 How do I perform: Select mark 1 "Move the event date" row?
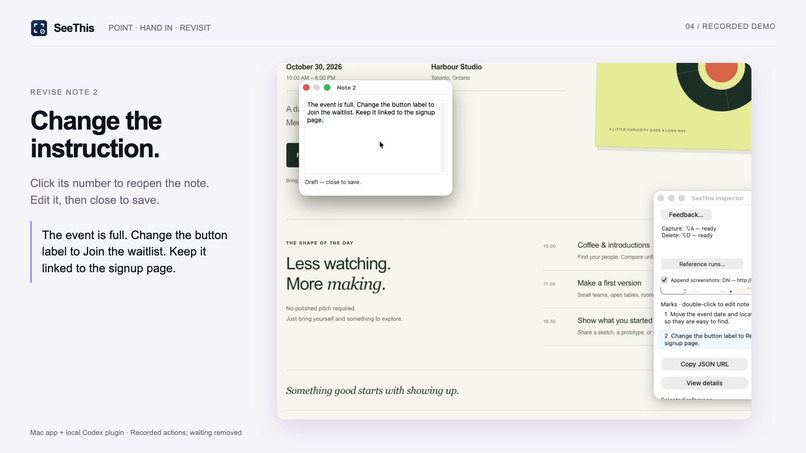tap(705, 318)
